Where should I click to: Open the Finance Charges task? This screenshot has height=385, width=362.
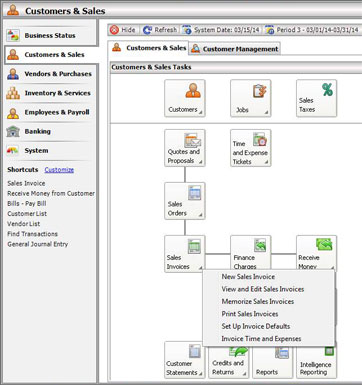[x=251, y=253]
